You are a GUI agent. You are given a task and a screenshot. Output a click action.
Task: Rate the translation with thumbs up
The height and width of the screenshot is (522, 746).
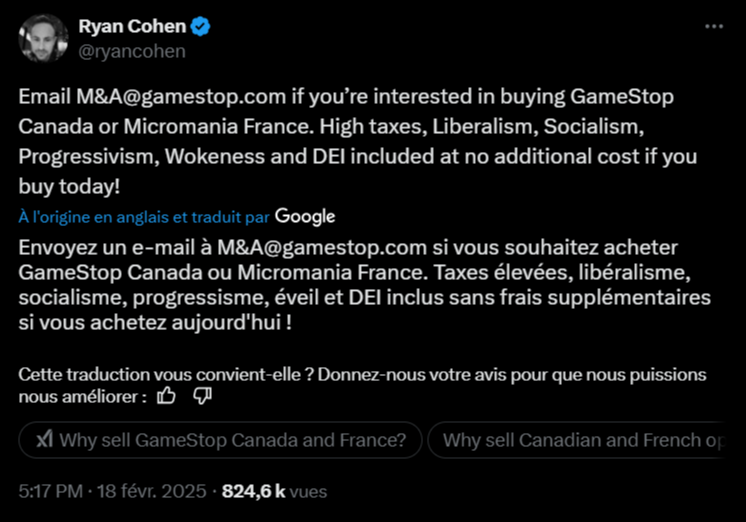[x=167, y=396]
